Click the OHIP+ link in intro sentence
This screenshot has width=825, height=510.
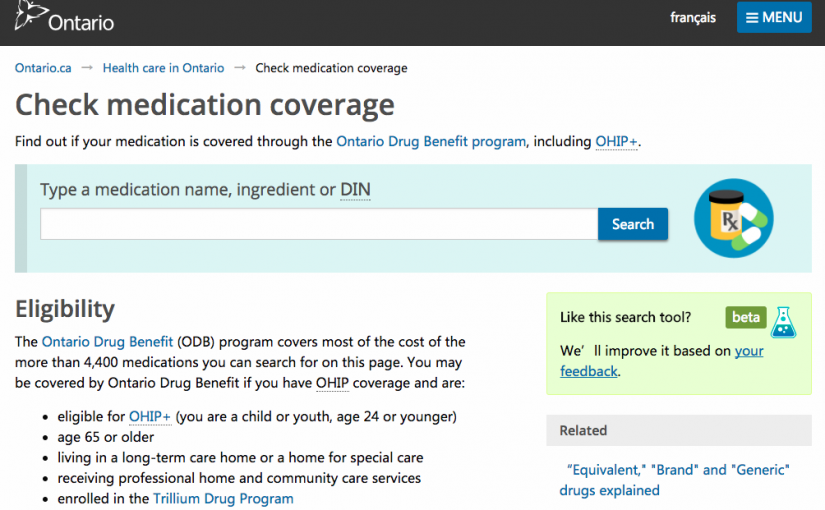(616, 141)
